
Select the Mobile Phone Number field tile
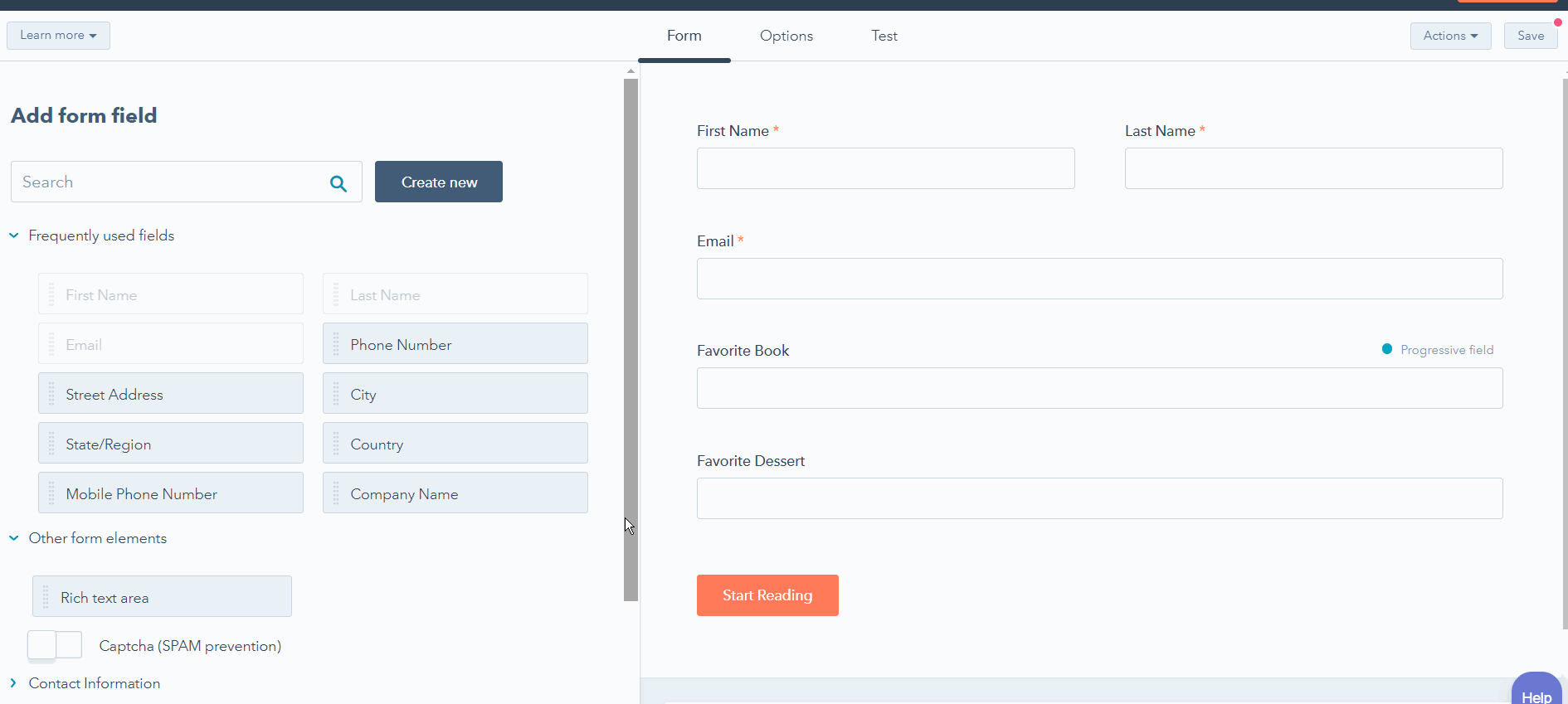point(171,493)
